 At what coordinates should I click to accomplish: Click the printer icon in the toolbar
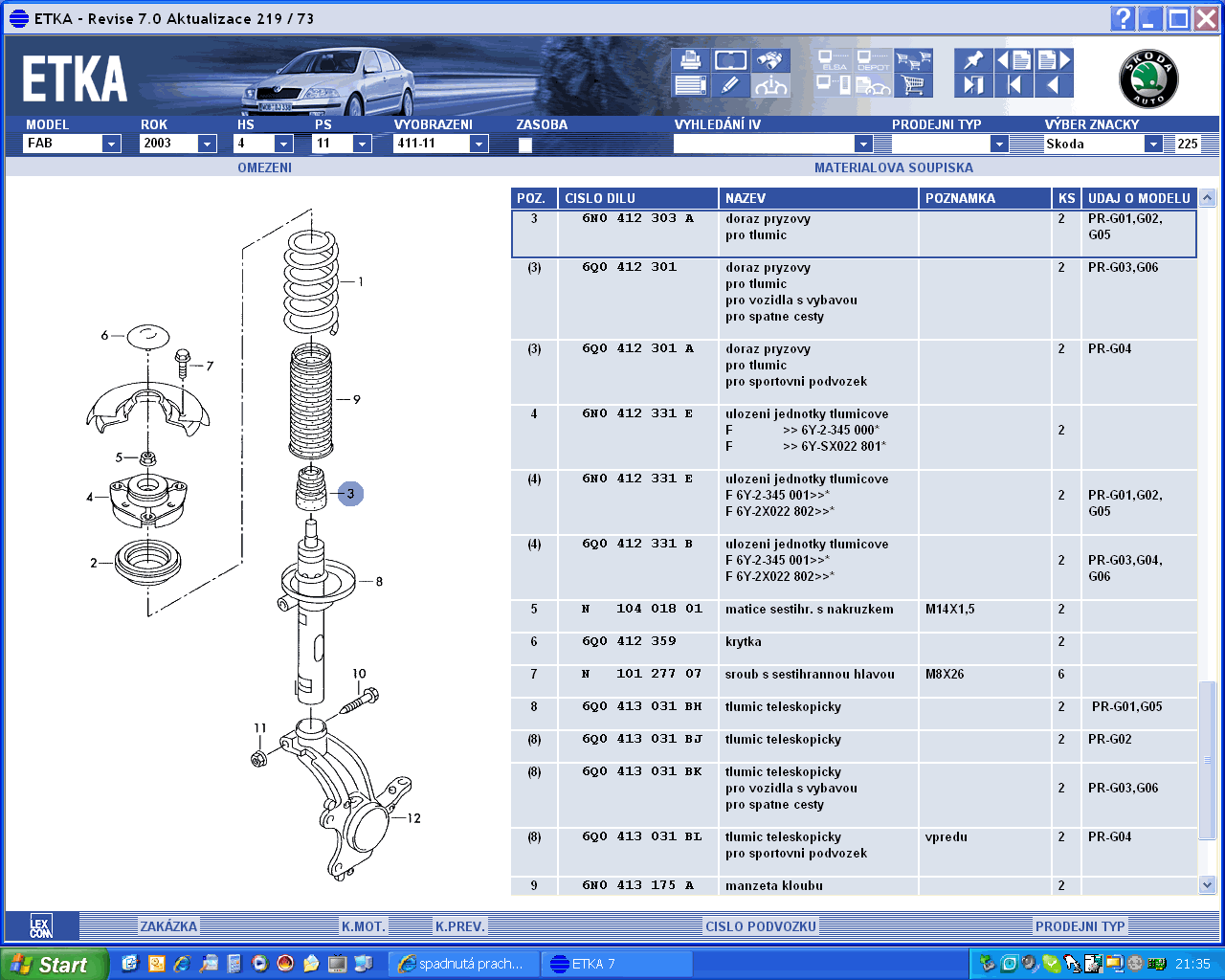point(690,60)
